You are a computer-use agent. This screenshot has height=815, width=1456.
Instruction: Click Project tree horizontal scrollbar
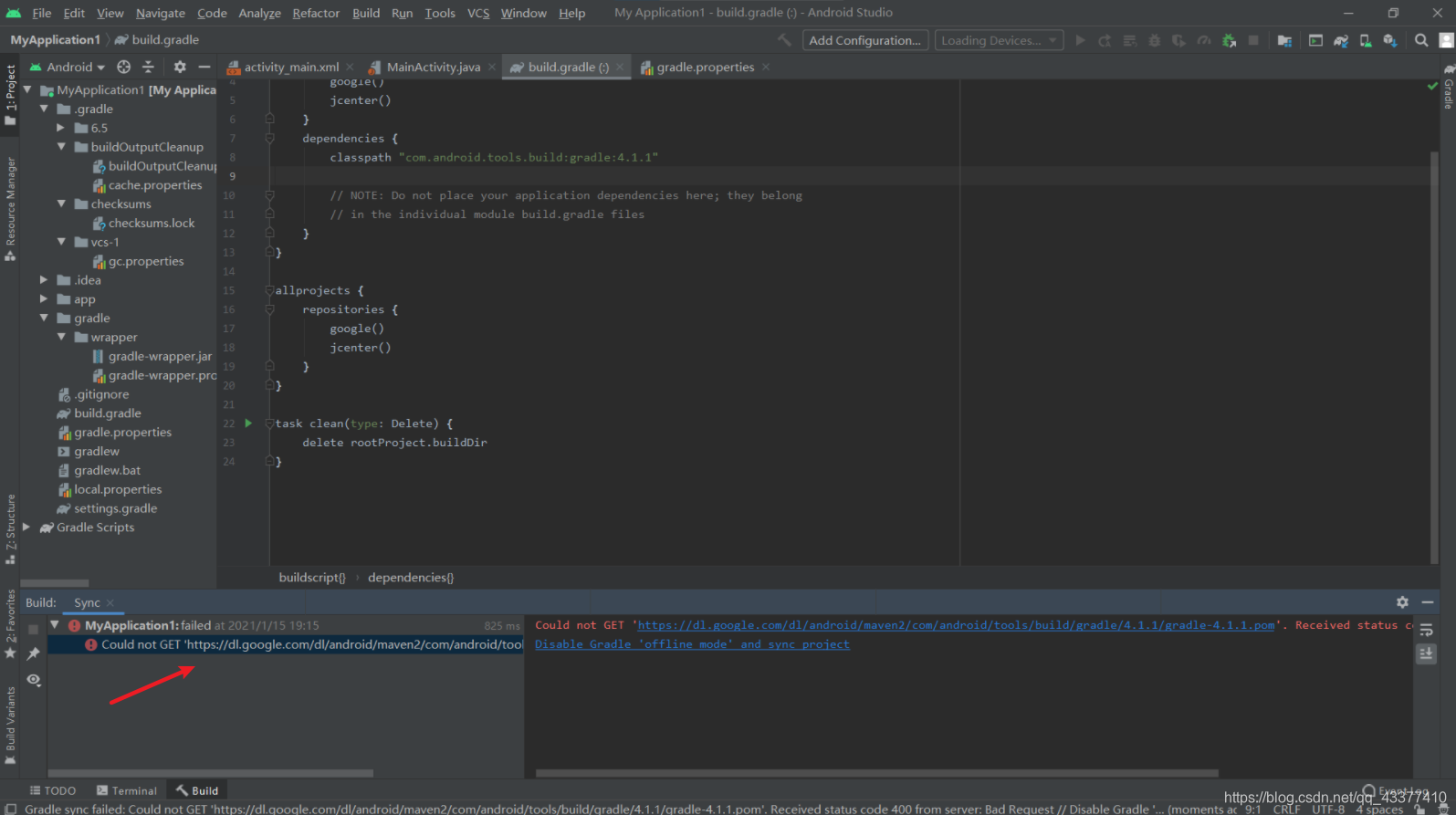point(55,582)
